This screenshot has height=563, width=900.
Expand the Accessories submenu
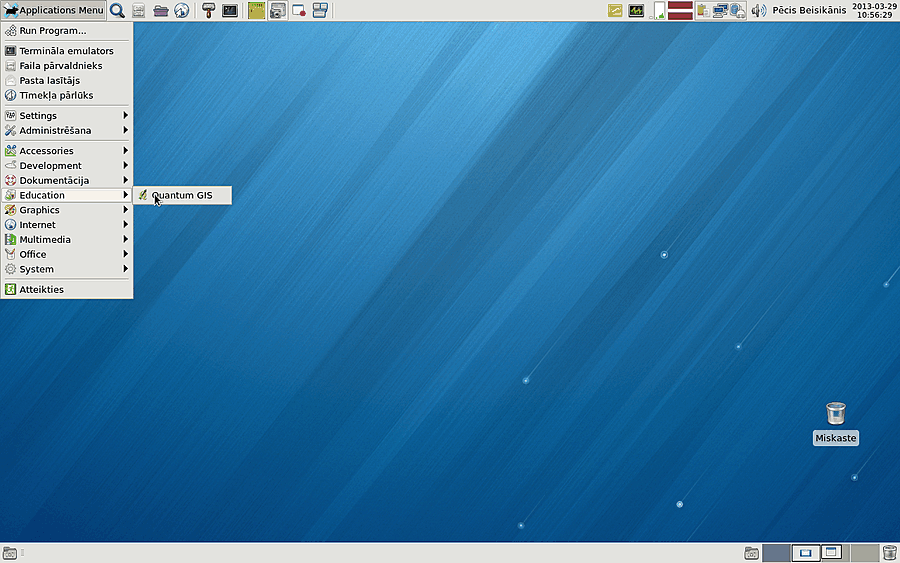(x=67, y=150)
